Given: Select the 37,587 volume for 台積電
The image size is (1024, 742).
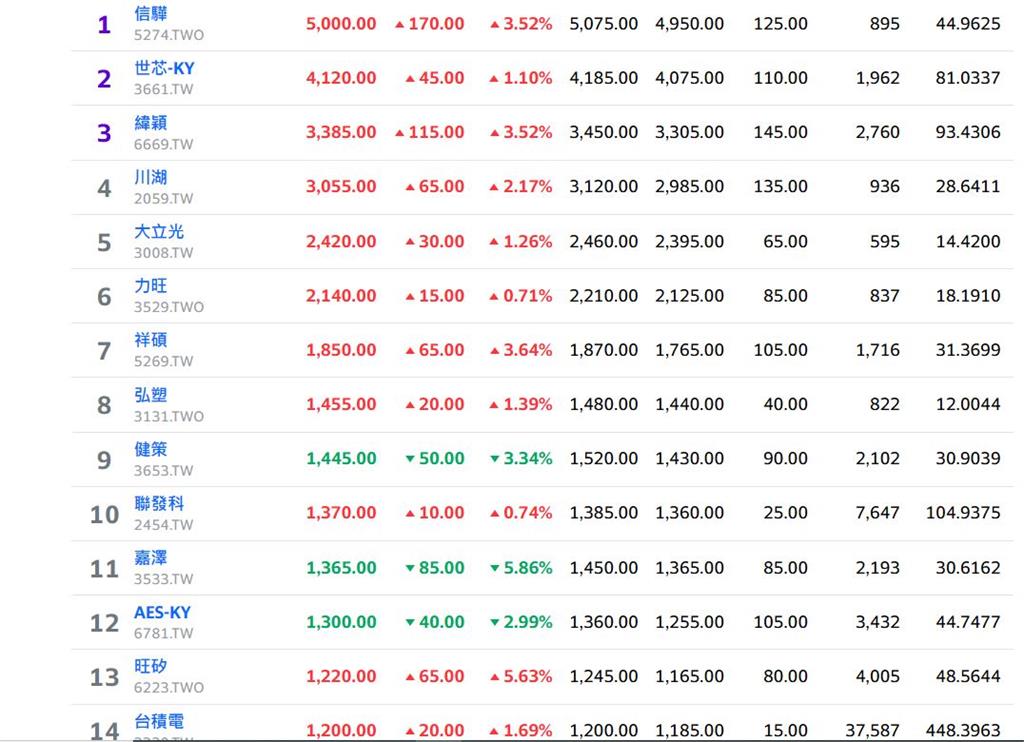Looking at the screenshot, I should [872, 730].
